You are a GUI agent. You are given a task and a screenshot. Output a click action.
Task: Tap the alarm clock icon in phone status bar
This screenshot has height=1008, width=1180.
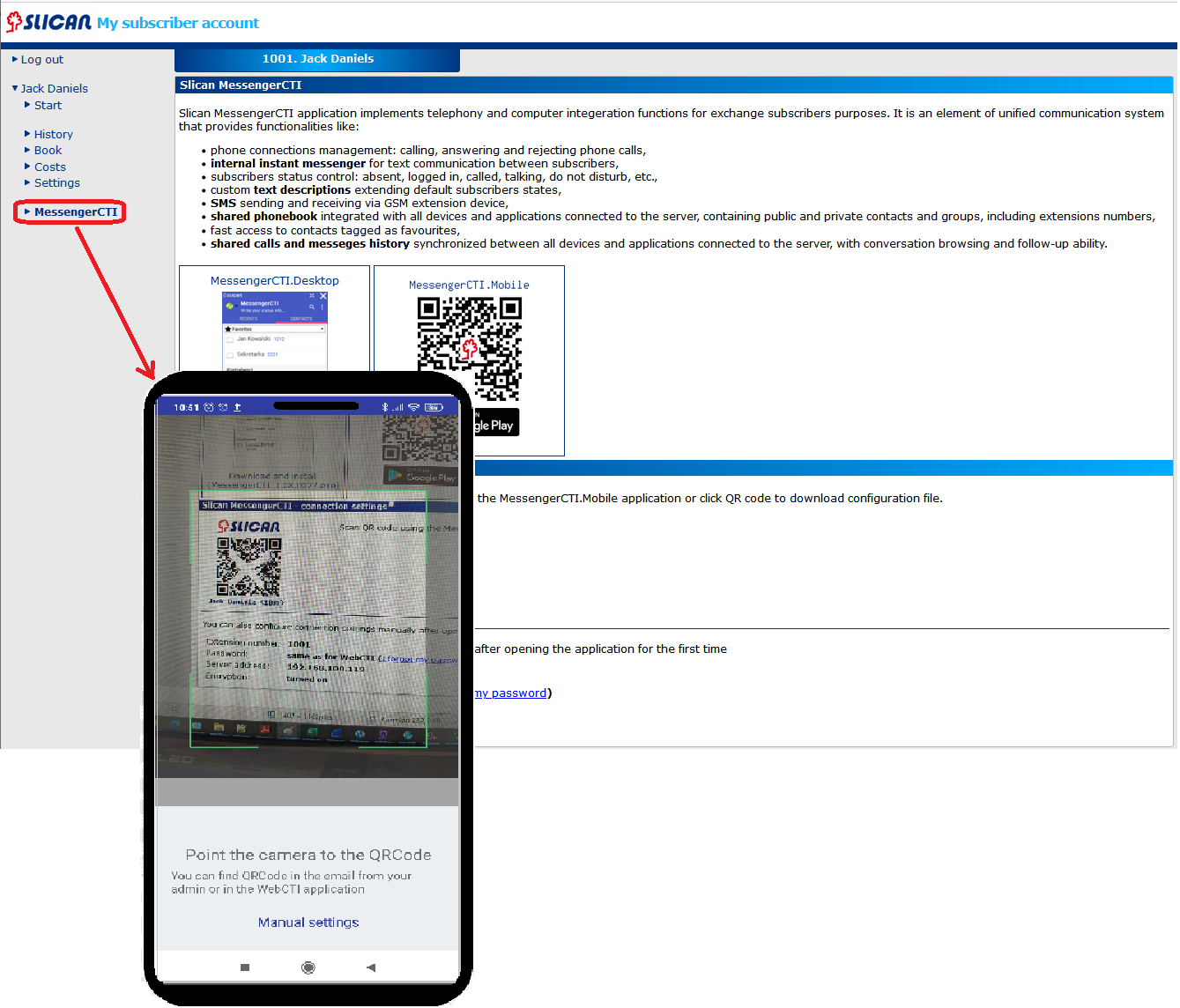(x=209, y=407)
